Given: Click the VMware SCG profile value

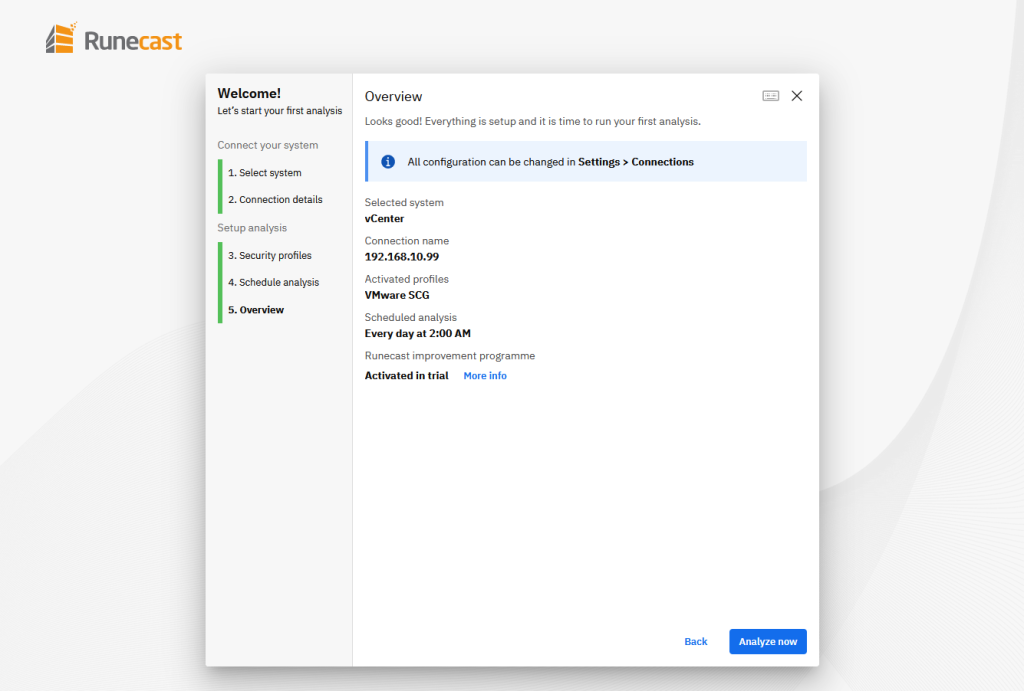Looking at the screenshot, I should [397, 295].
